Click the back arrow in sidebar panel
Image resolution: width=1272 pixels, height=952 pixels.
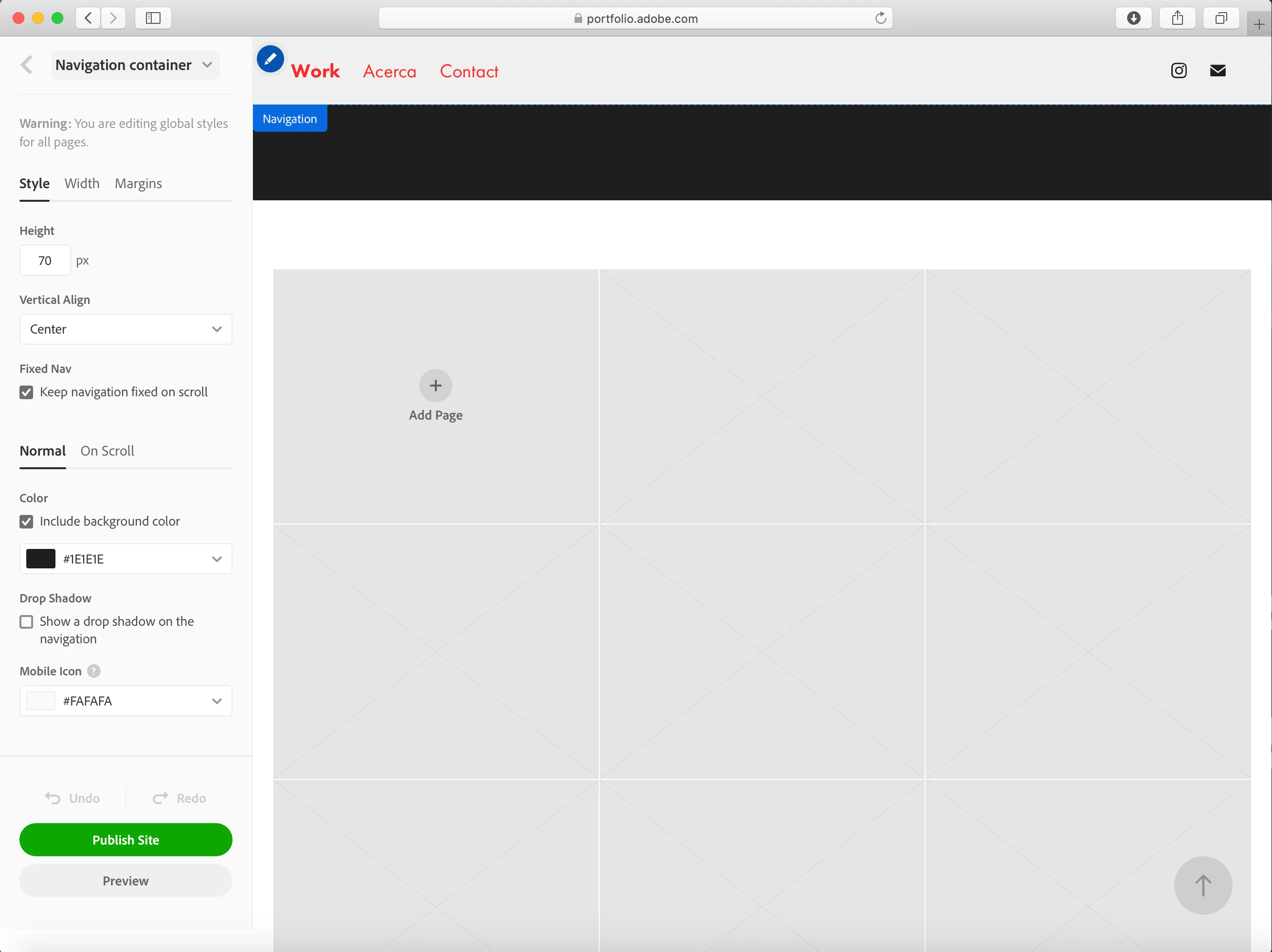tap(26, 65)
